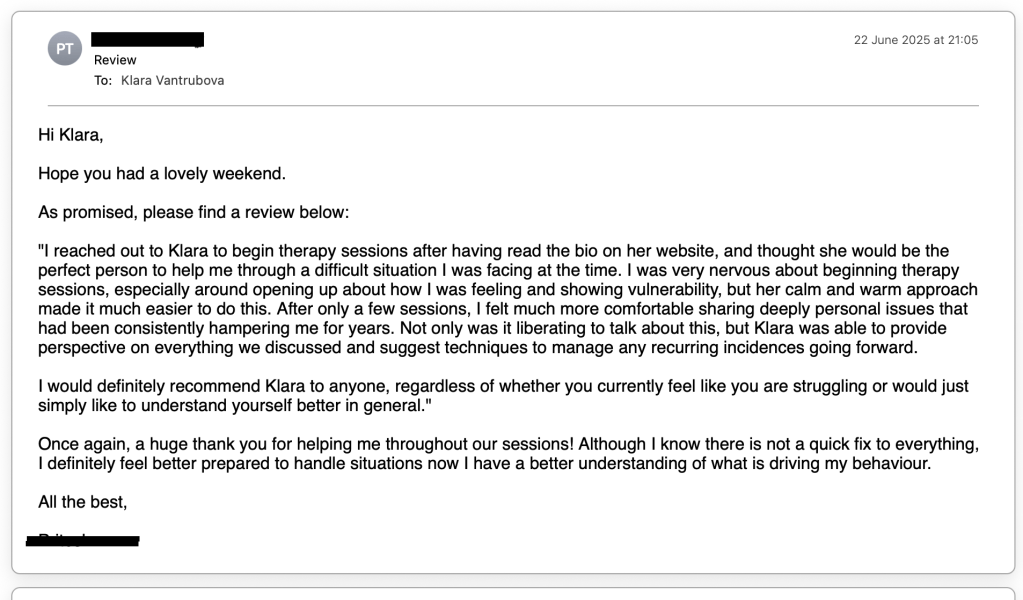Click the horizontal divider under header
This screenshot has width=1023, height=600.
512,105
